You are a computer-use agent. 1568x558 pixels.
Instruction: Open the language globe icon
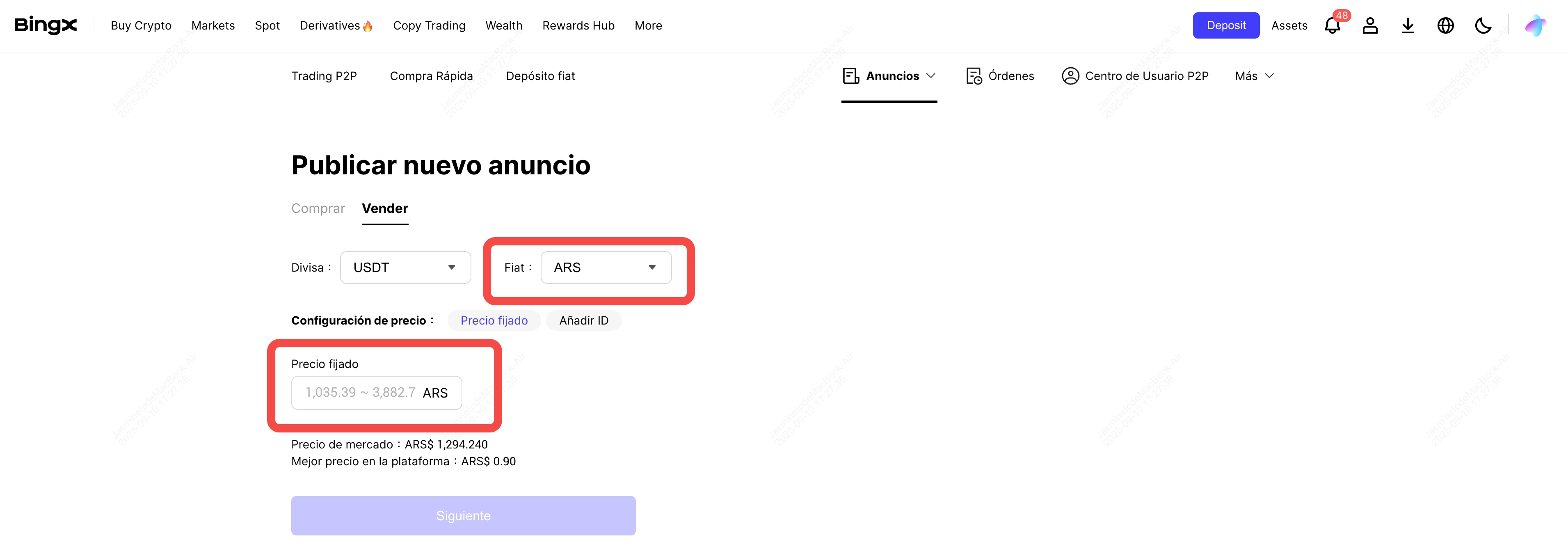tap(1445, 25)
